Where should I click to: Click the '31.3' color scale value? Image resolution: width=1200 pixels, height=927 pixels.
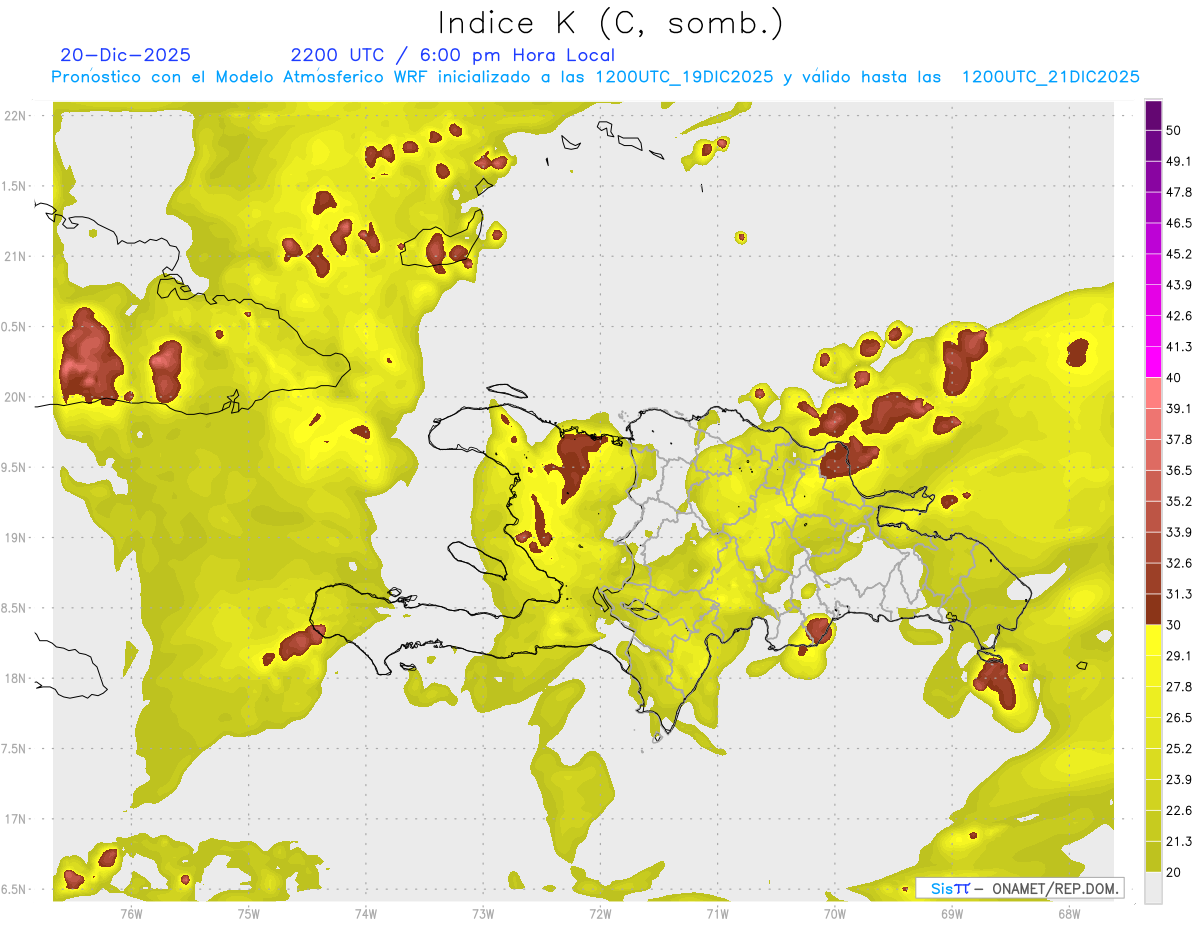[x=1180, y=594]
